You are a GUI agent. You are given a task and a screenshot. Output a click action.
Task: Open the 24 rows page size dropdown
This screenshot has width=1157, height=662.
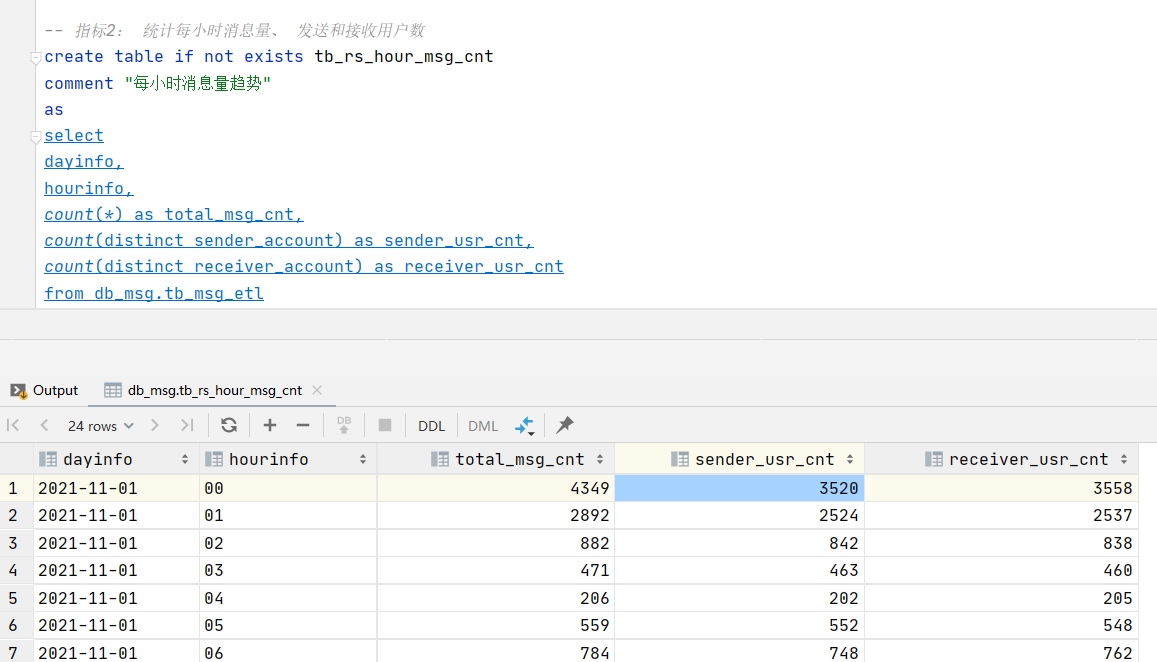pos(100,426)
